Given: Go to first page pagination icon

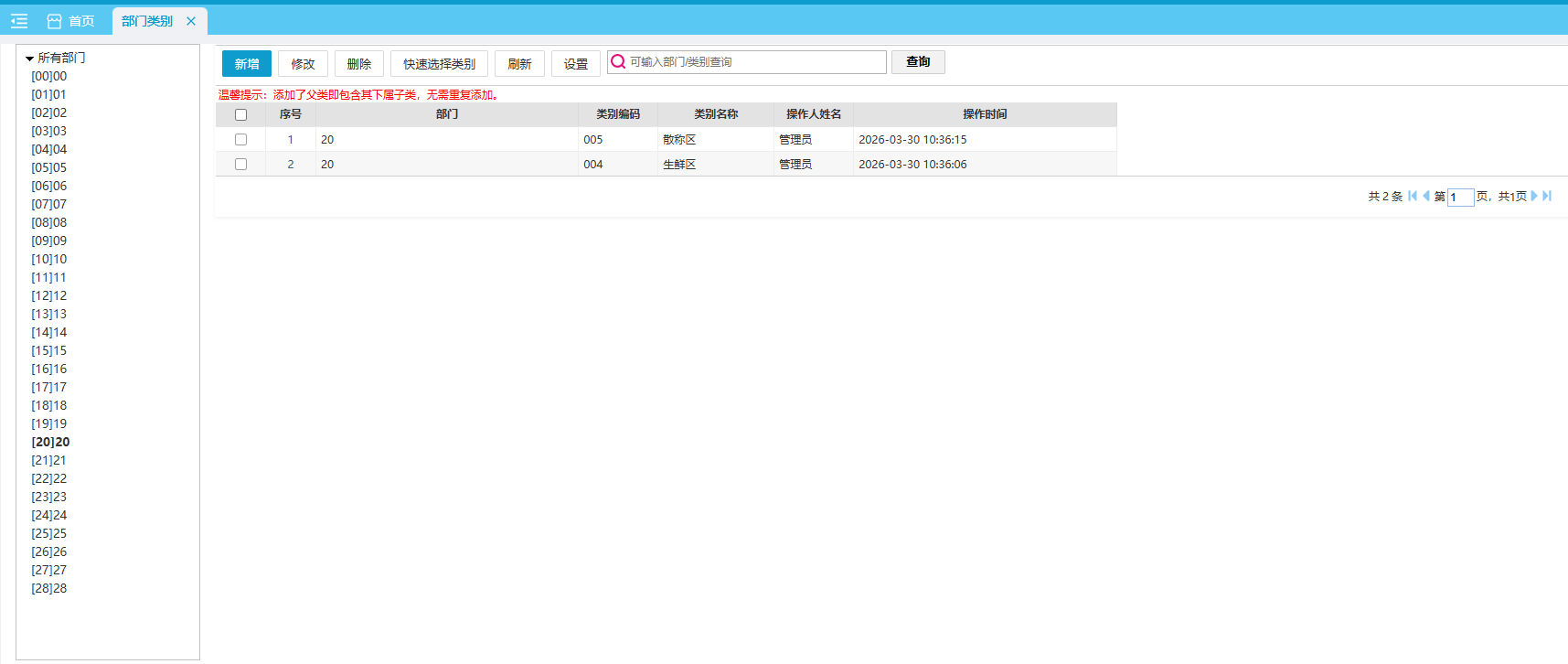Looking at the screenshot, I should [x=1413, y=196].
